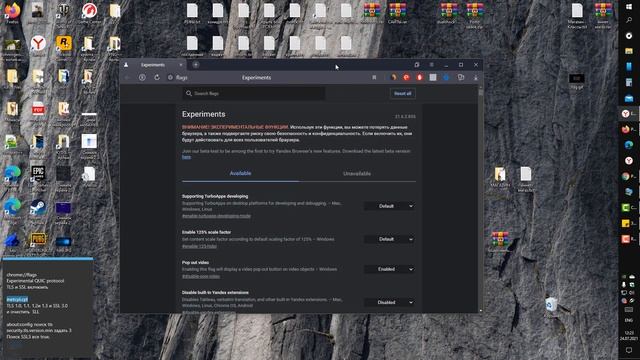The width and height of the screenshot is (640, 360).
Task: Open the new tab plus button
Action: pos(196,64)
